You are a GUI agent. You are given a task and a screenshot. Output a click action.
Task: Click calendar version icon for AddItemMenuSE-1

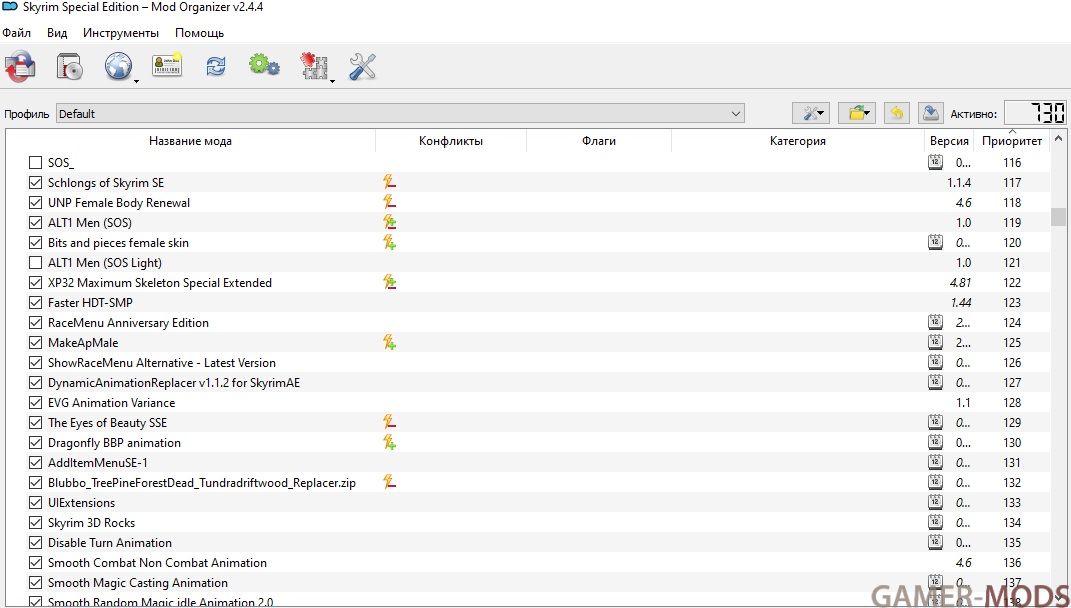pos(935,462)
